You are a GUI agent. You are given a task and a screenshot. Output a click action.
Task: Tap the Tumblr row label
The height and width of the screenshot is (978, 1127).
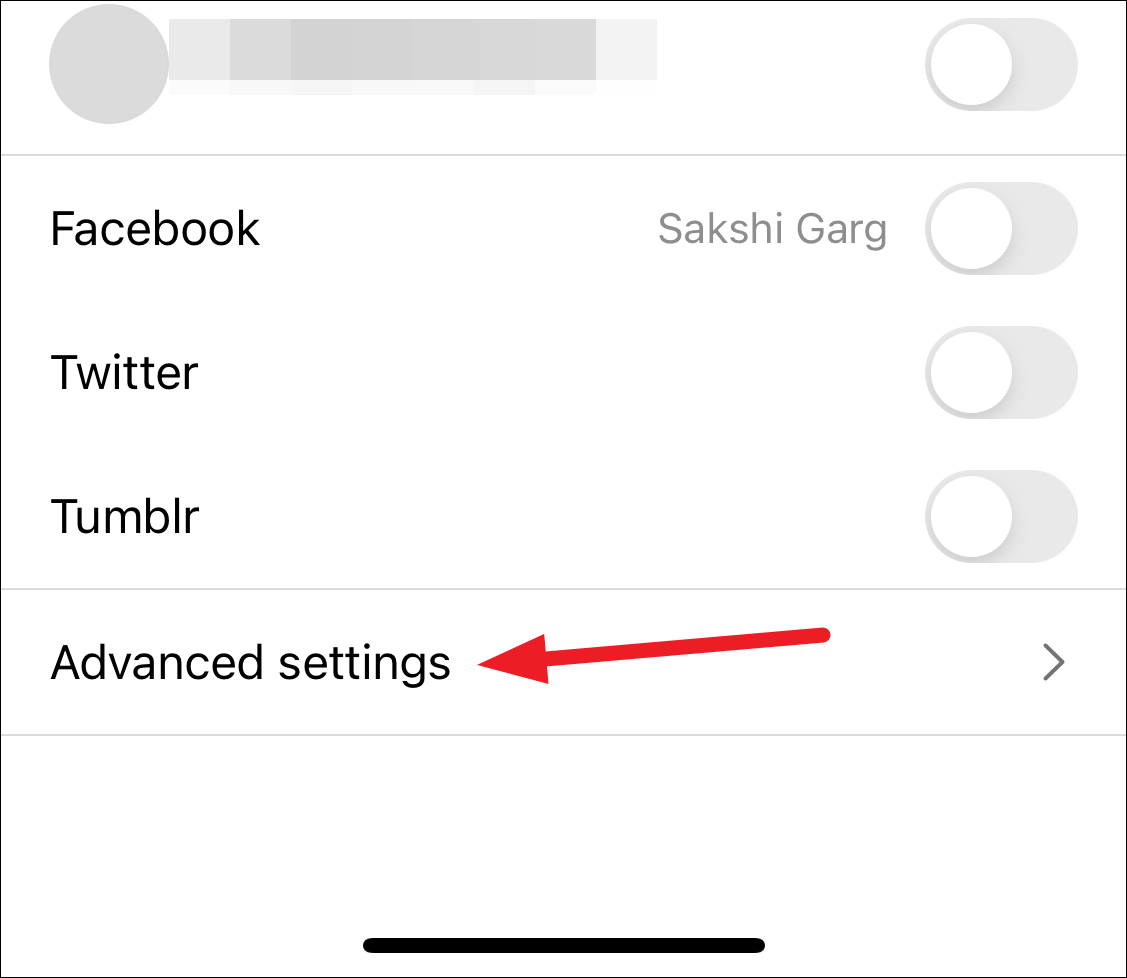[124, 516]
